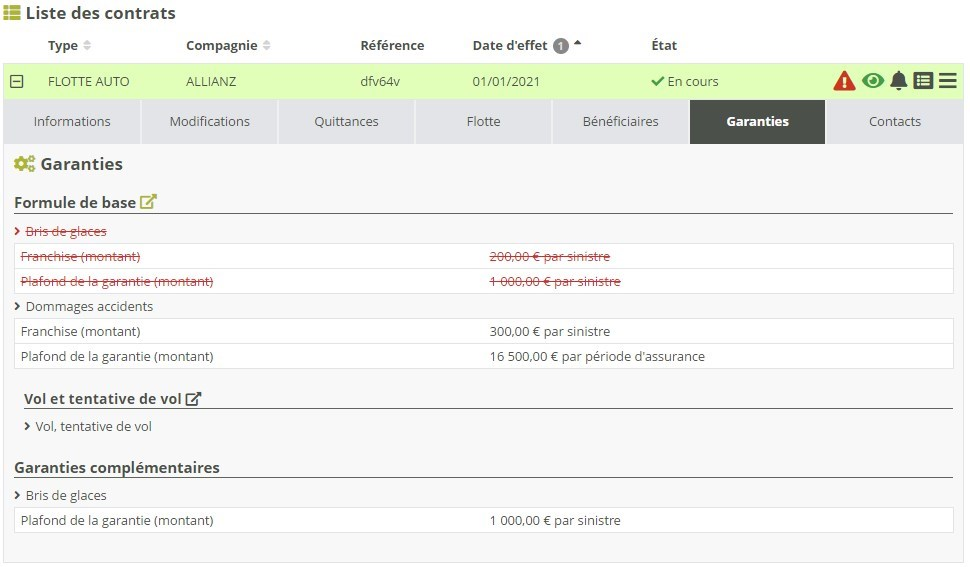Open the hamburger menu for the contract
Image resolution: width=970 pixels, height=567 pixels.
click(947, 81)
